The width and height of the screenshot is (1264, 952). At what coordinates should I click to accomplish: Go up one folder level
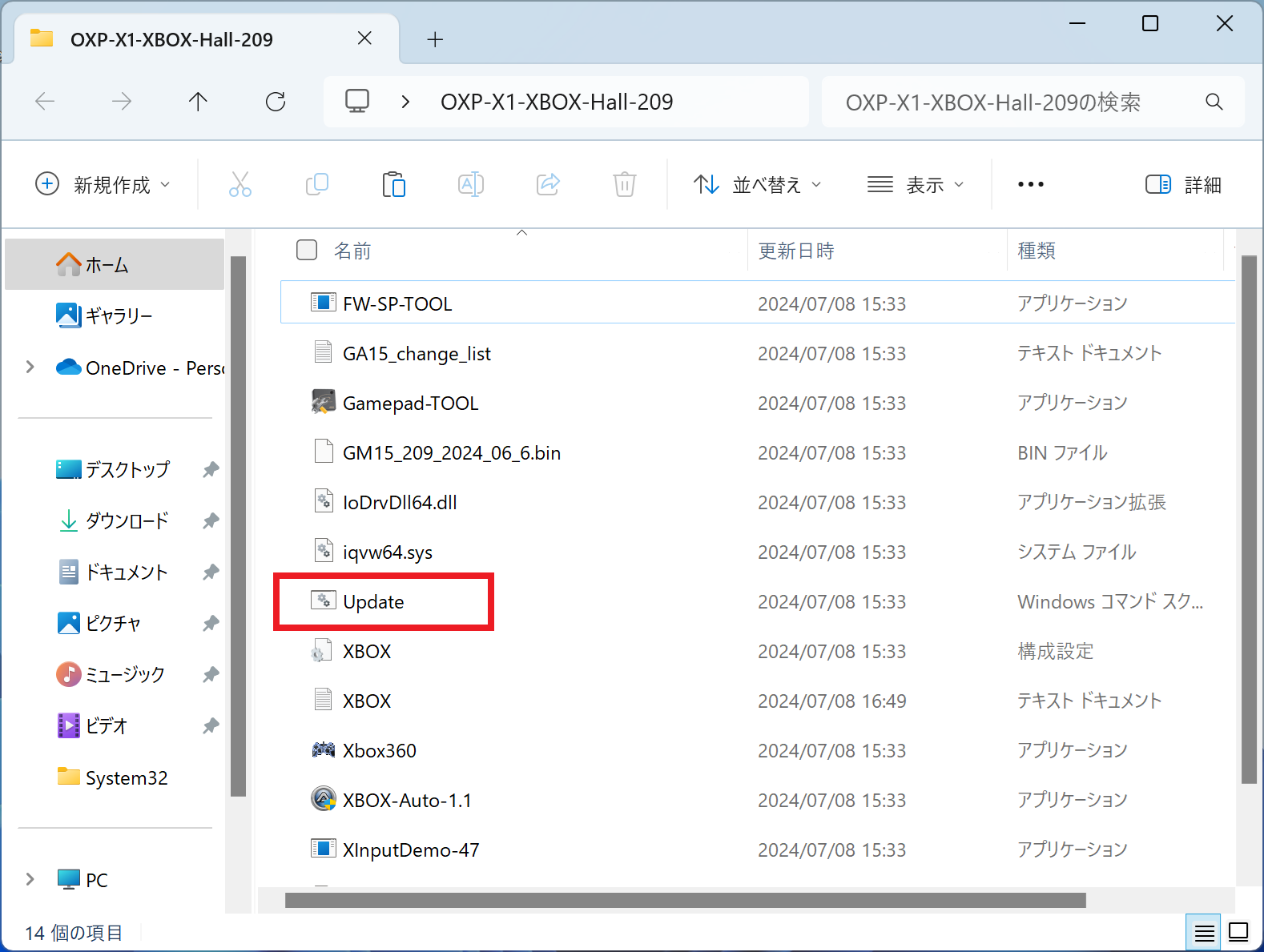point(198,102)
